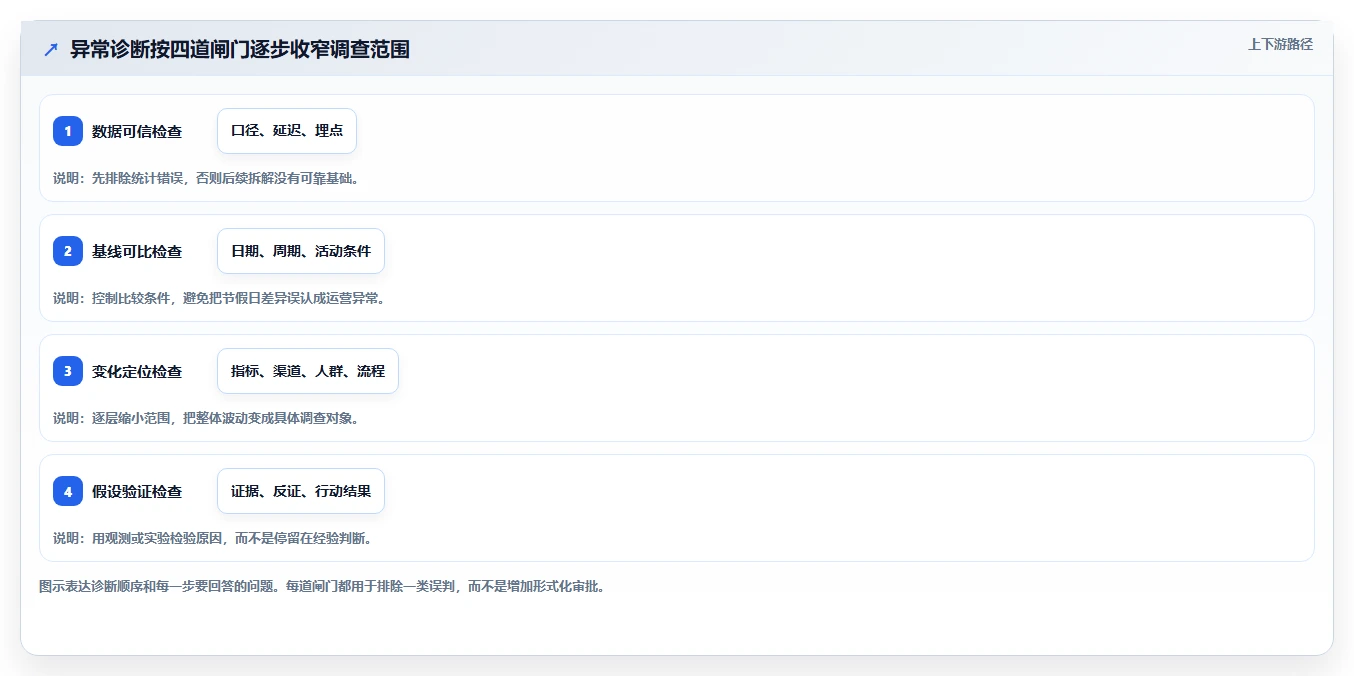The width and height of the screenshot is (1354, 676).
Task: Select step badge number 4
Action: tap(68, 491)
